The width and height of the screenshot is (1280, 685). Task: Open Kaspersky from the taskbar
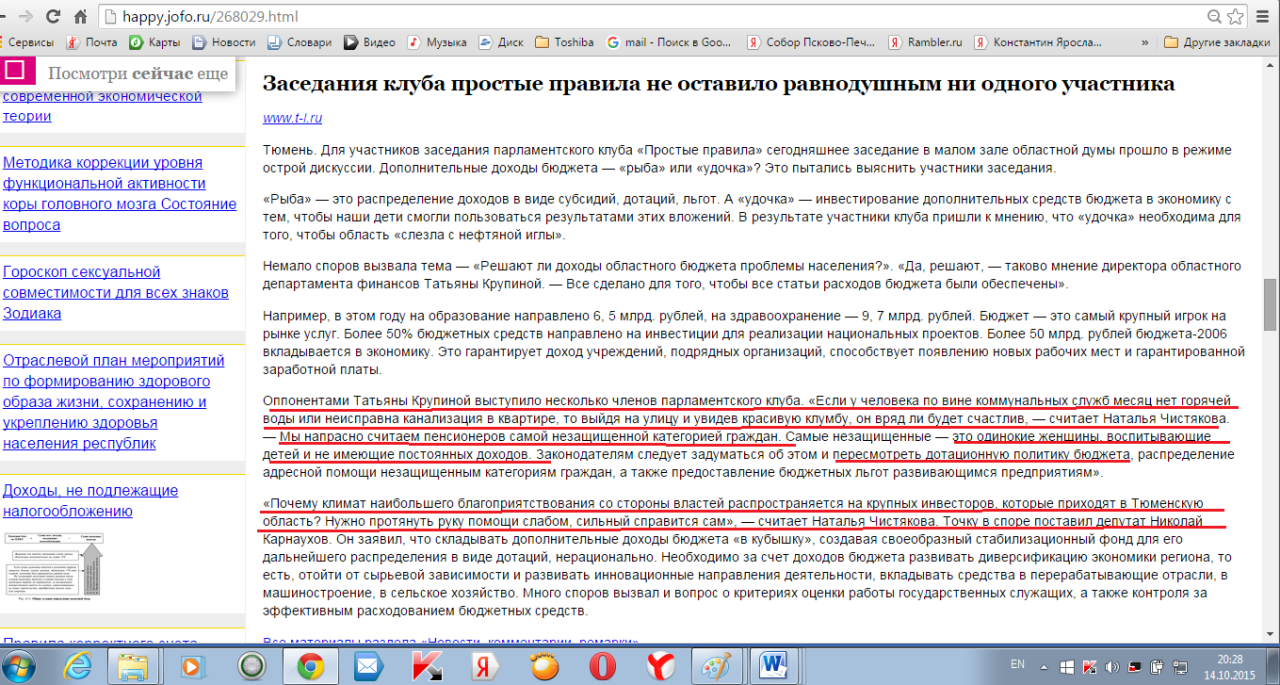(x=428, y=665)
